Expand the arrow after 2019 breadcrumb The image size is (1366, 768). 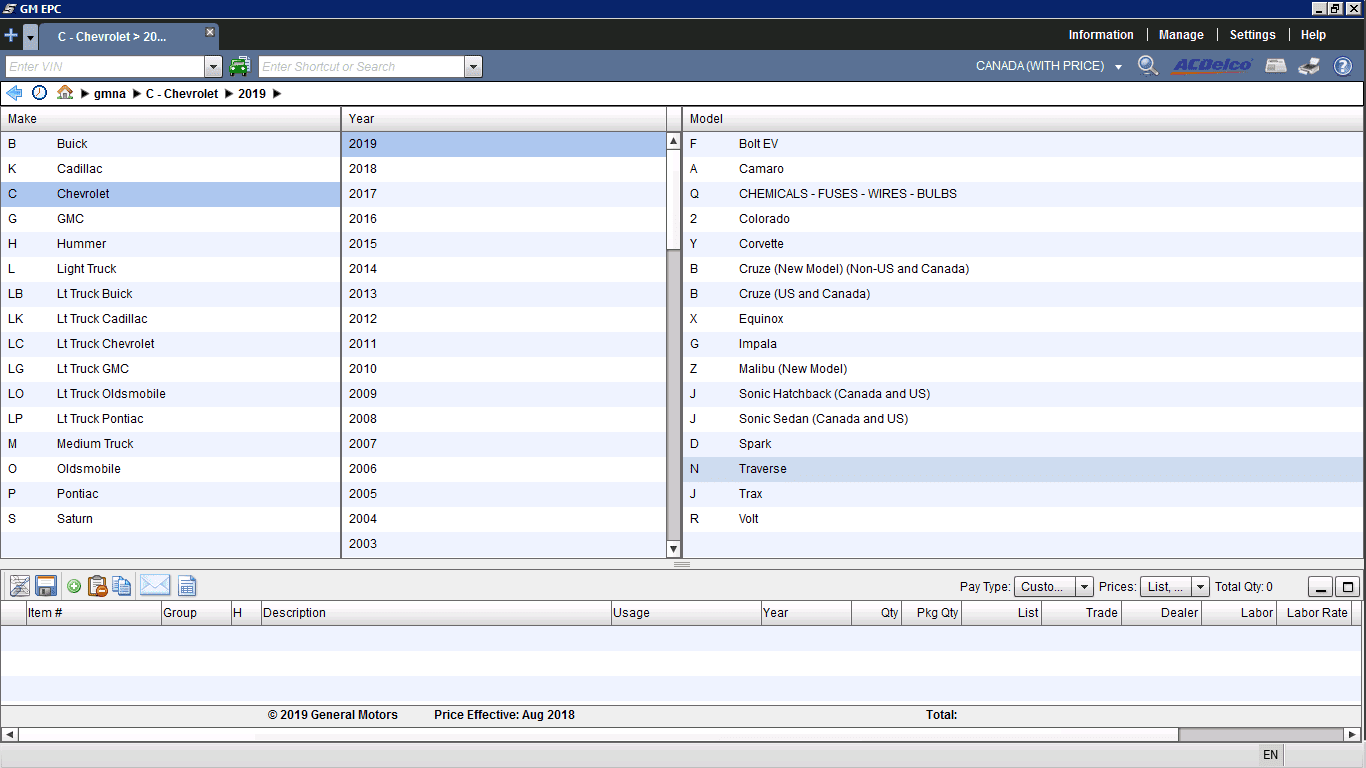277,94
